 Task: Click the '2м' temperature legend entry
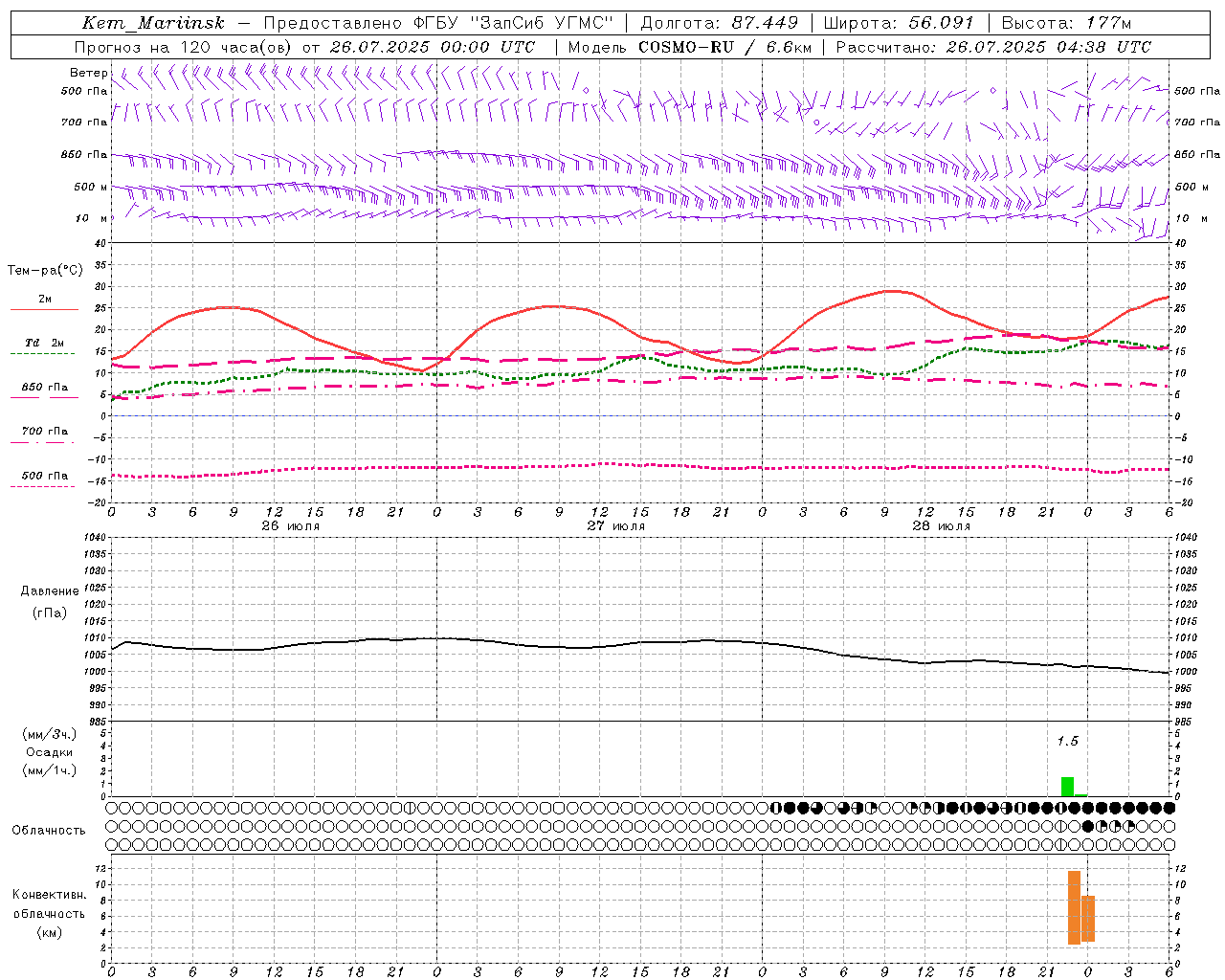coord(45,299)
